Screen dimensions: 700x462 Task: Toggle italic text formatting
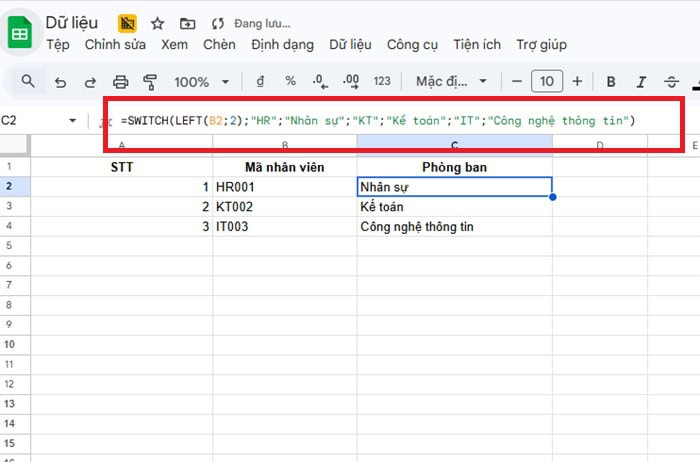point(640,82)
